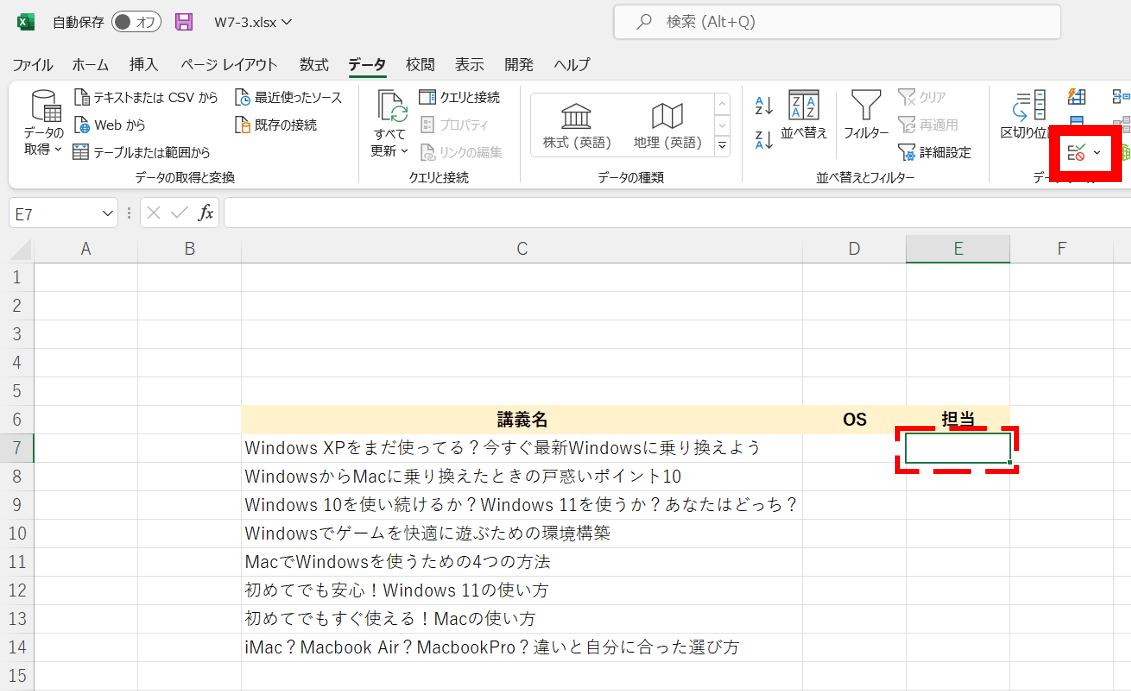Switch to the 開発 tab
This screenshot has height=691, width=1131.
pyautogui.click(x=519, y=65)
